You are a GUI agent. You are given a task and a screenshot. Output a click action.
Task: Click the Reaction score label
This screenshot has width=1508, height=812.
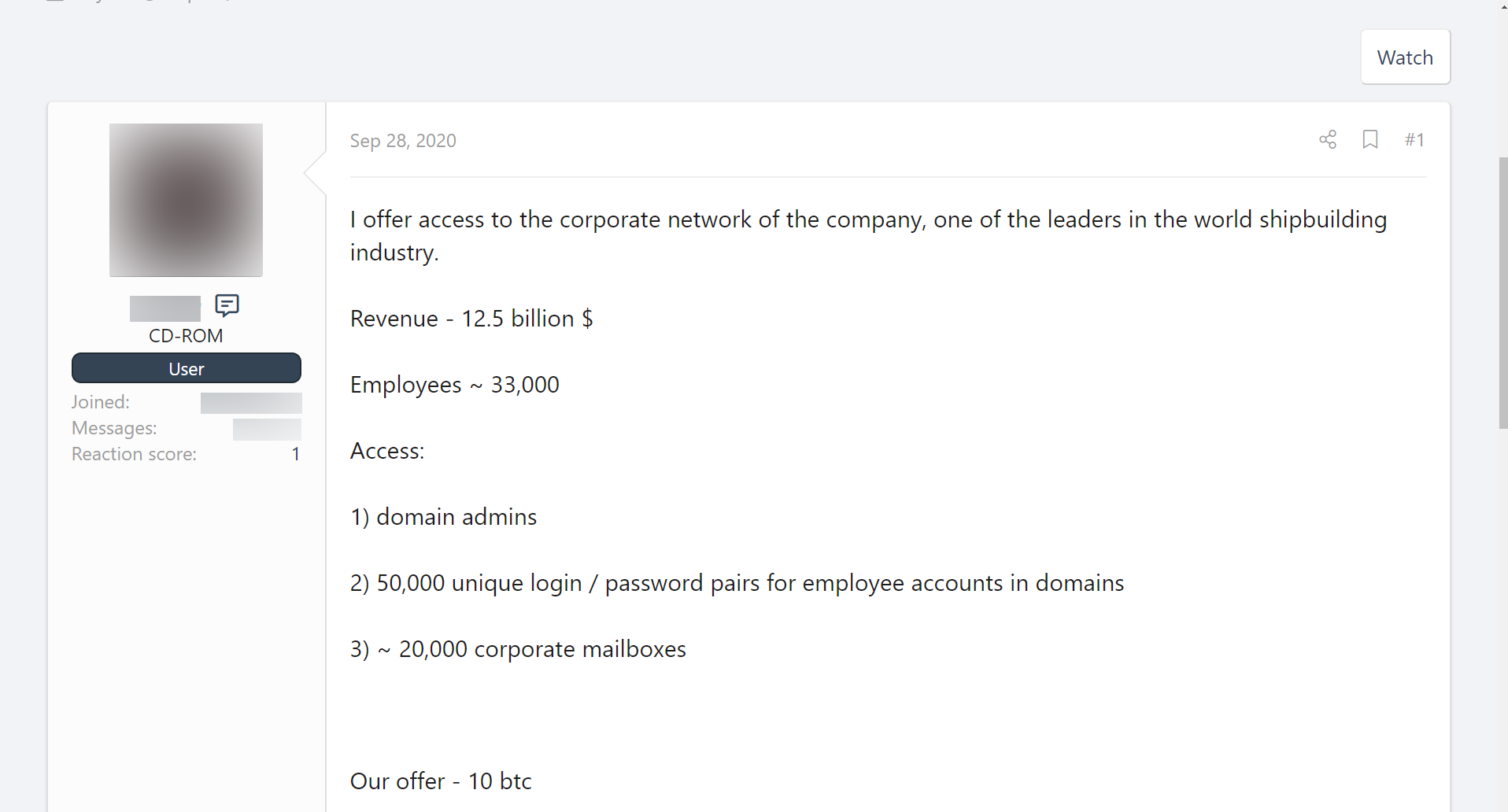pos(135,454)
